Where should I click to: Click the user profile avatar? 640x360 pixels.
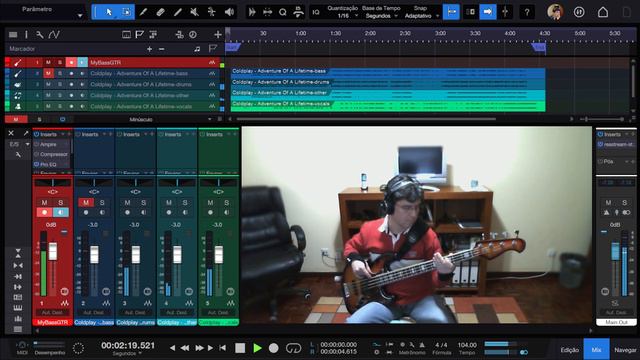click(555, 12)
